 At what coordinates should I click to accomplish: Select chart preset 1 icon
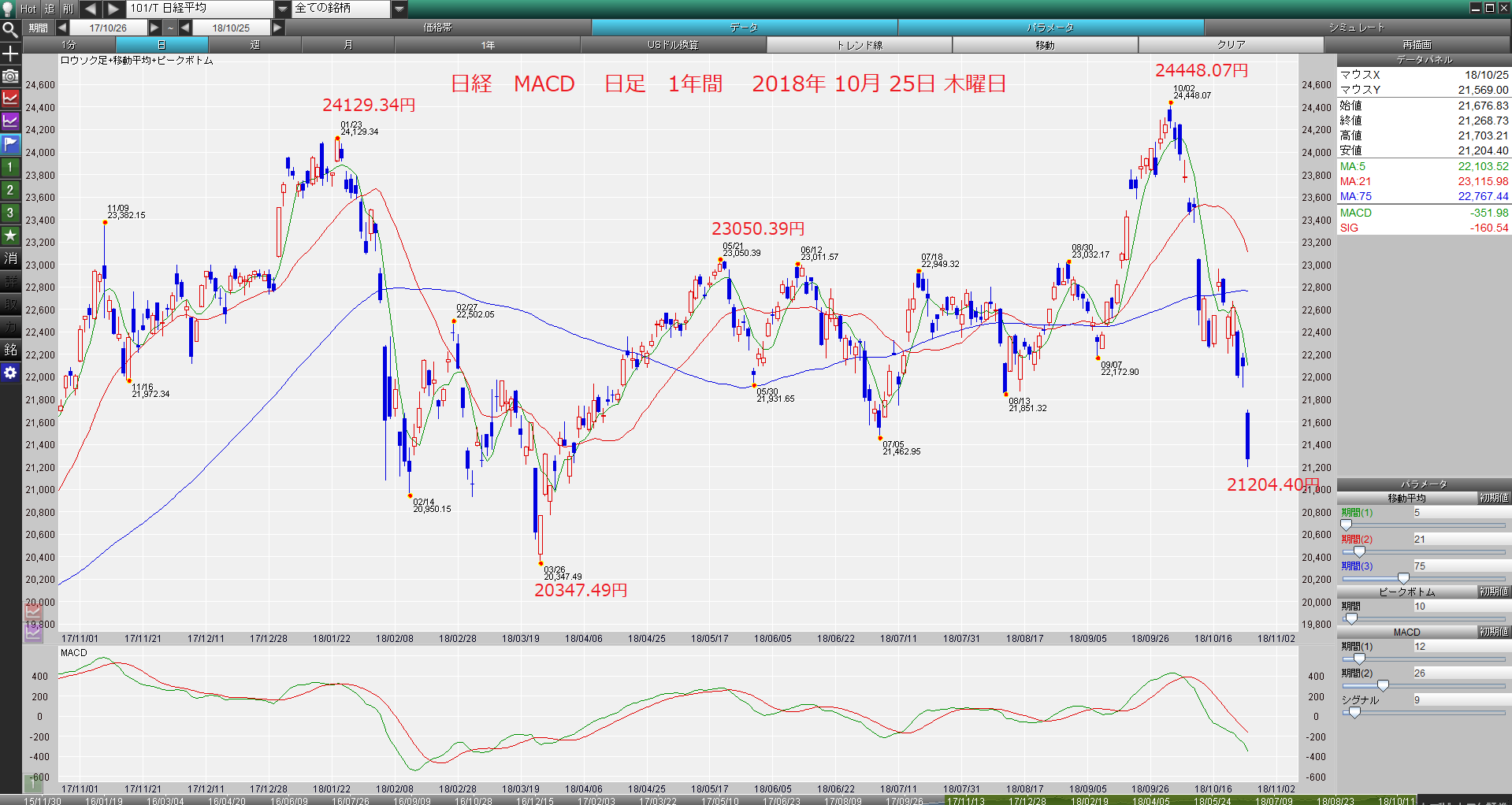pos(10,168)
